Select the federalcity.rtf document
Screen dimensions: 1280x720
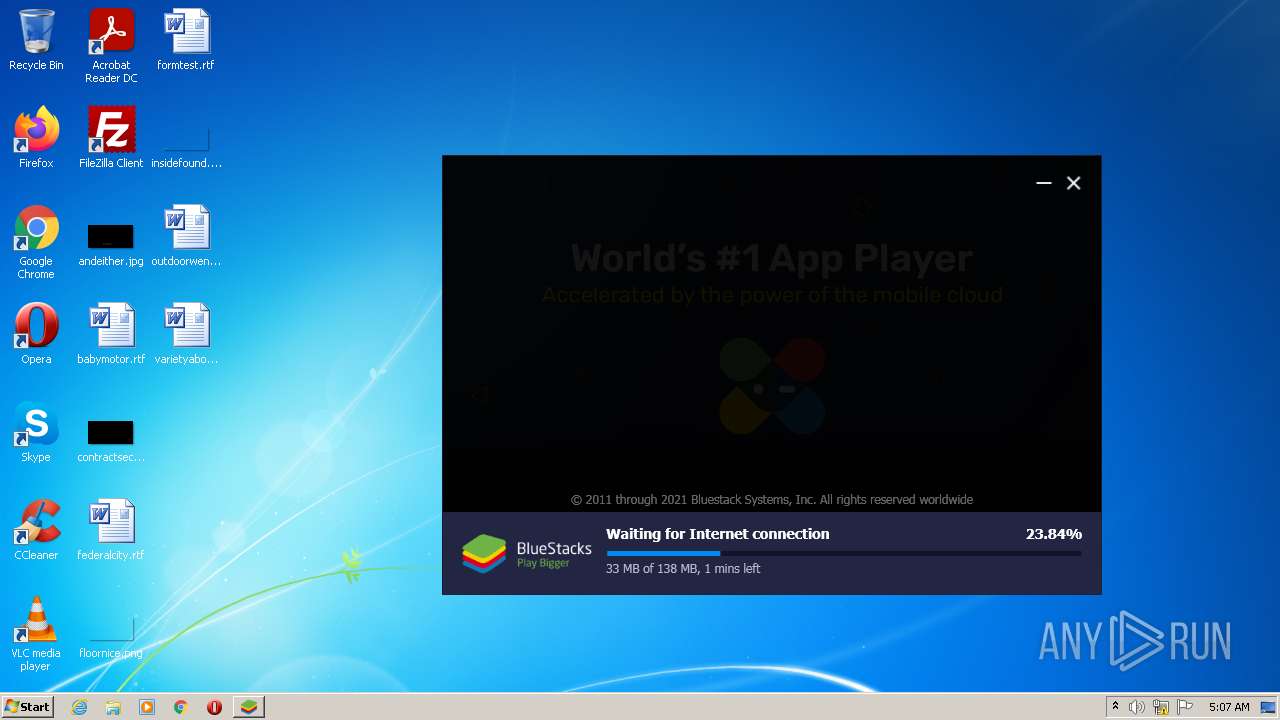pos(111,530)
